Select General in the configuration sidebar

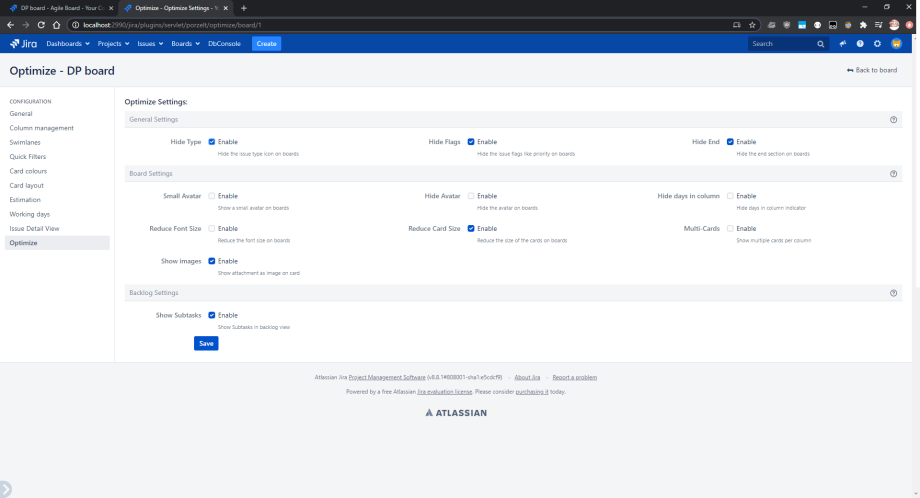click(x=21, y=114)
